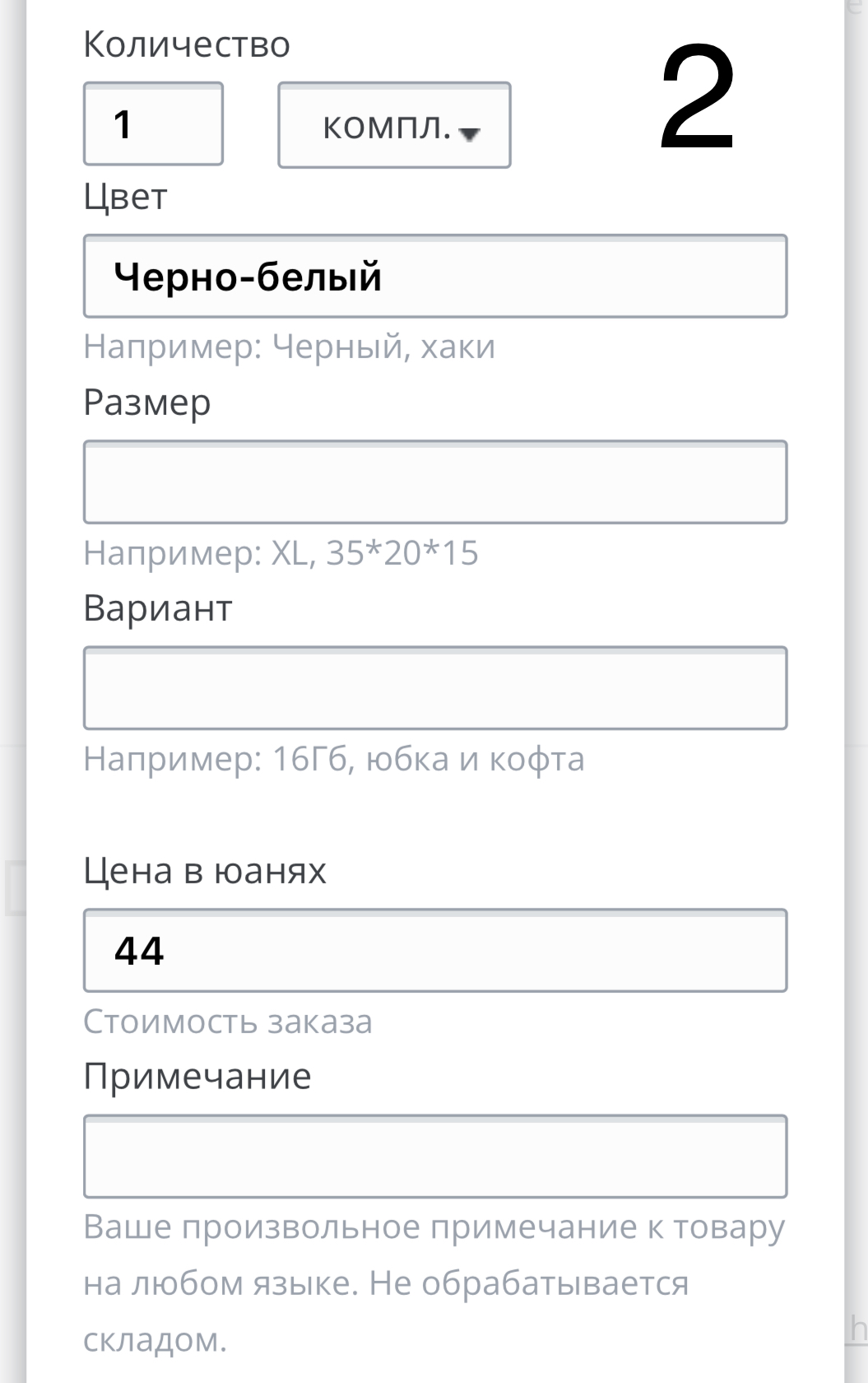The image size is (868, 1383).
Task: Open the компл. unit dropdown
Action: point(394,126)
